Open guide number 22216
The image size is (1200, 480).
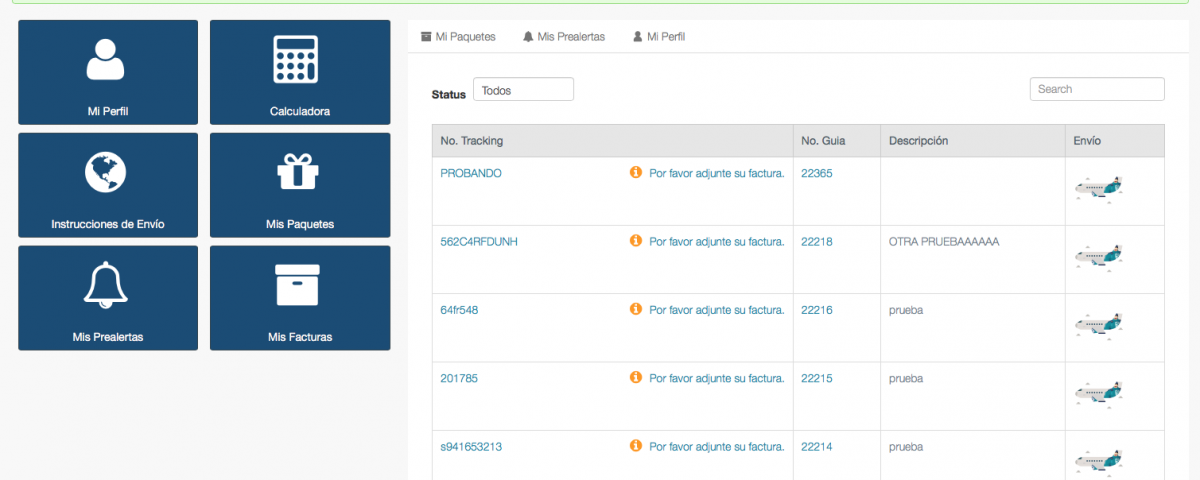(817, 310)
